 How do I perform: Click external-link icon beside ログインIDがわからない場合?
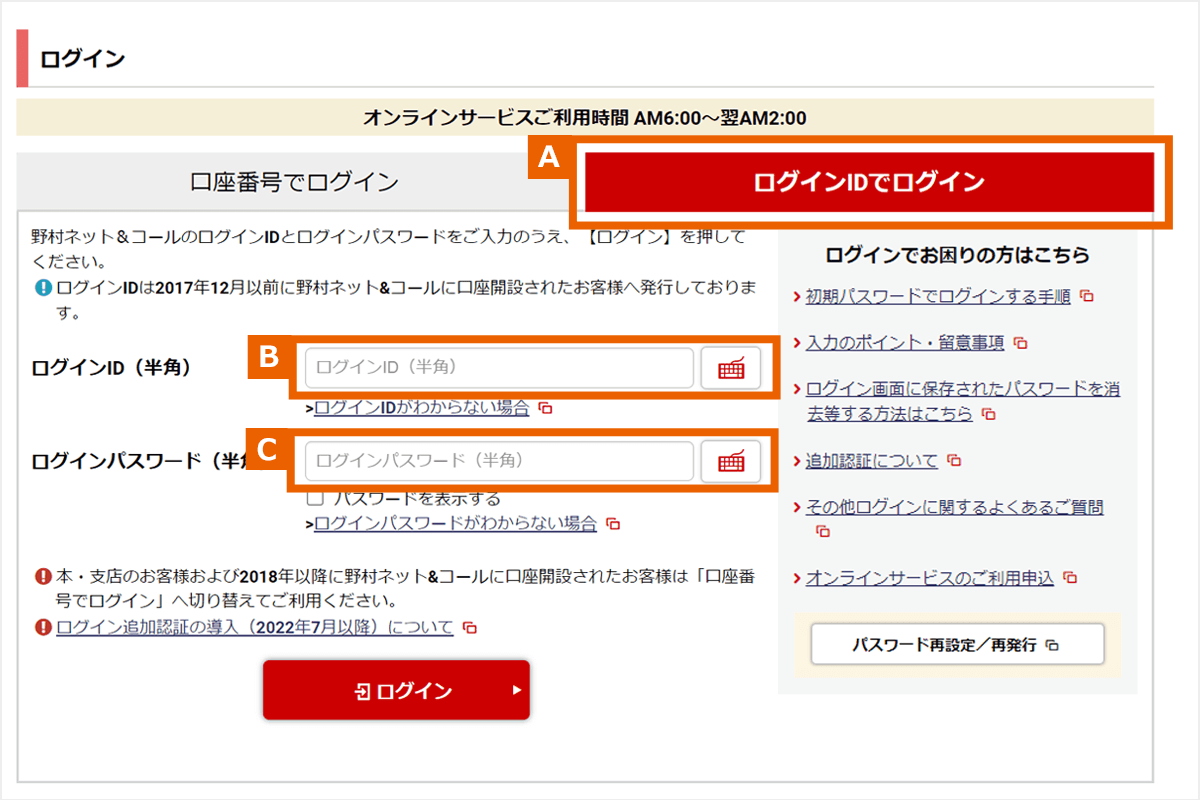tap(545, 408)
